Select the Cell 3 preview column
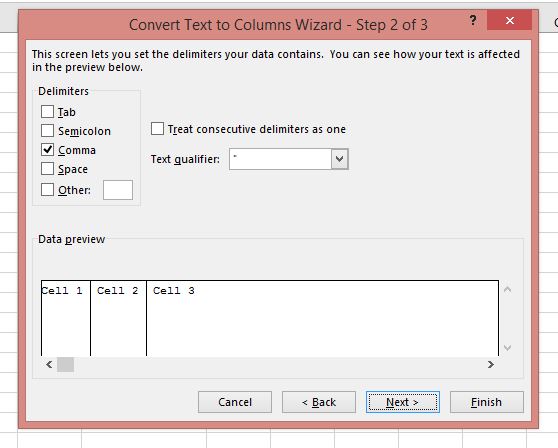The width and height of the screenshot is (558, 448). (x=322, y=318)
